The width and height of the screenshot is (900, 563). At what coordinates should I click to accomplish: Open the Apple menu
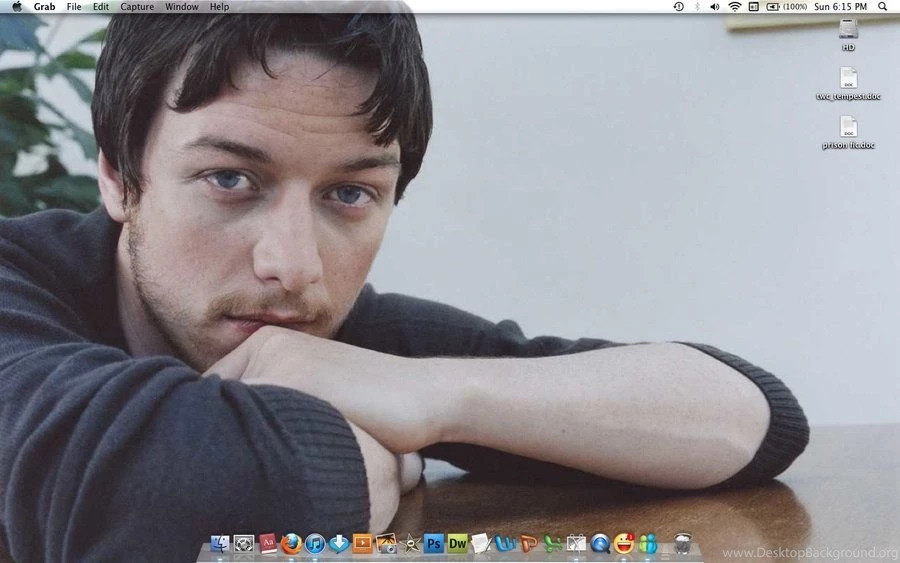[x=17, y=7]
